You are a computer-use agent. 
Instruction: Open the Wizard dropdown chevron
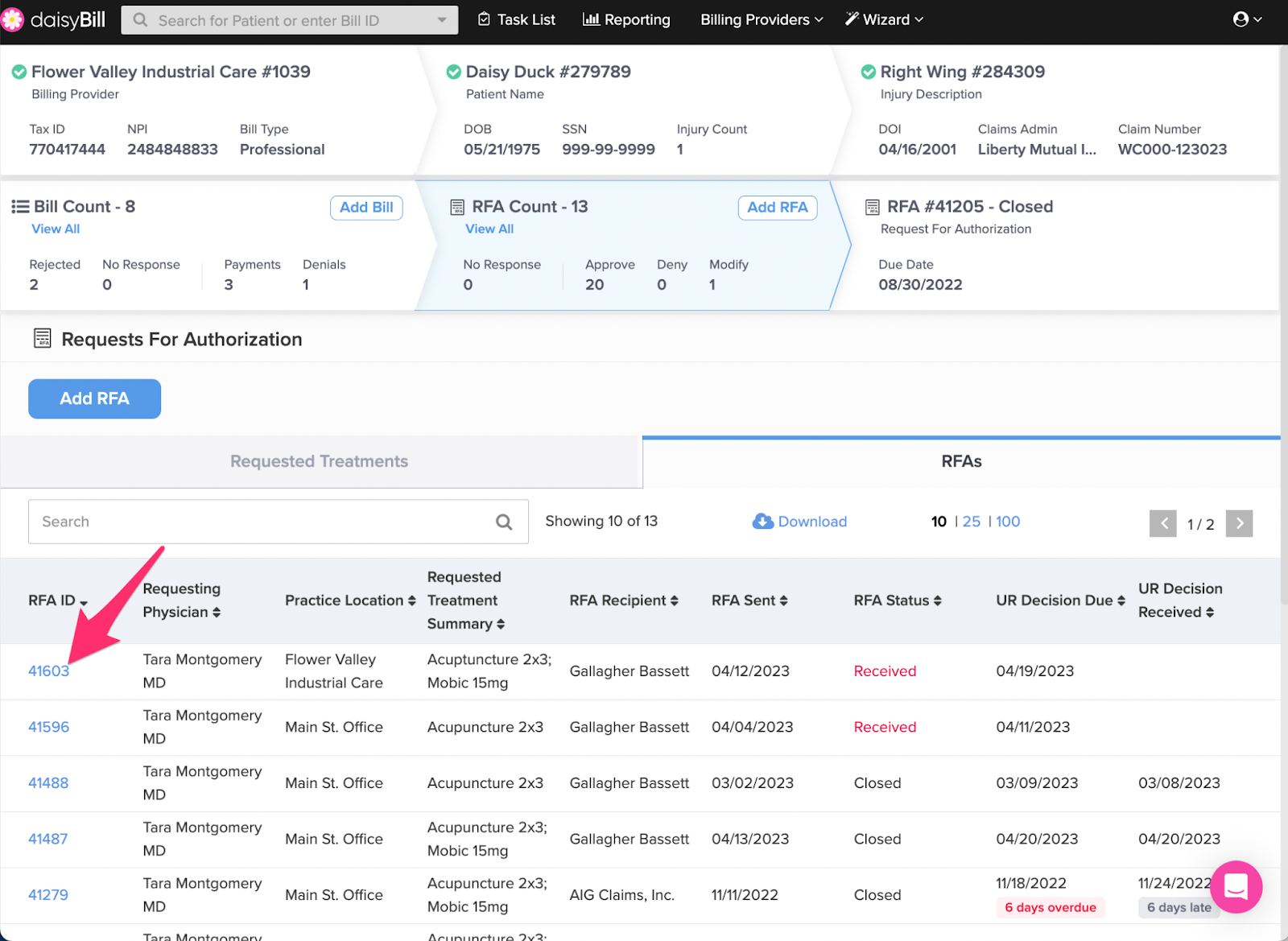pos(919,19)
